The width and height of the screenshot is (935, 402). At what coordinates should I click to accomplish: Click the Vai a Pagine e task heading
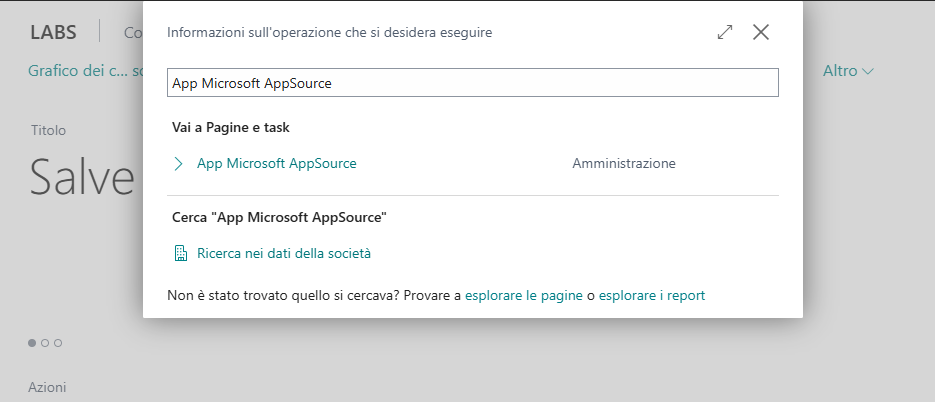[x=231, y=127]
